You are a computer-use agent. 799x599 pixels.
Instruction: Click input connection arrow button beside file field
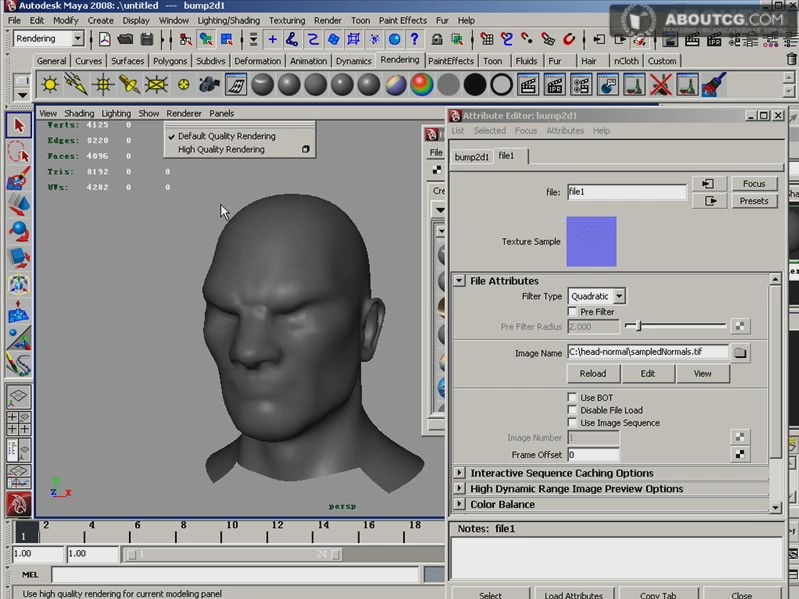(708, 183)
